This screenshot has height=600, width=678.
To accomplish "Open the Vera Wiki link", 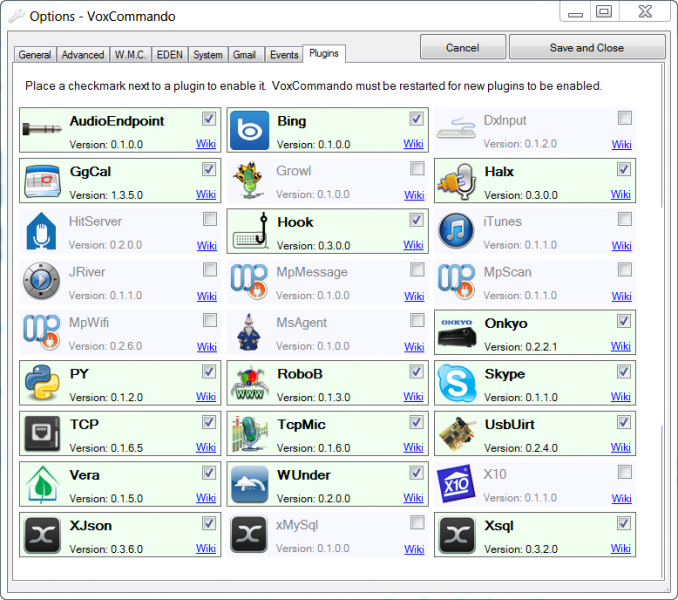I will coord(206,498).
